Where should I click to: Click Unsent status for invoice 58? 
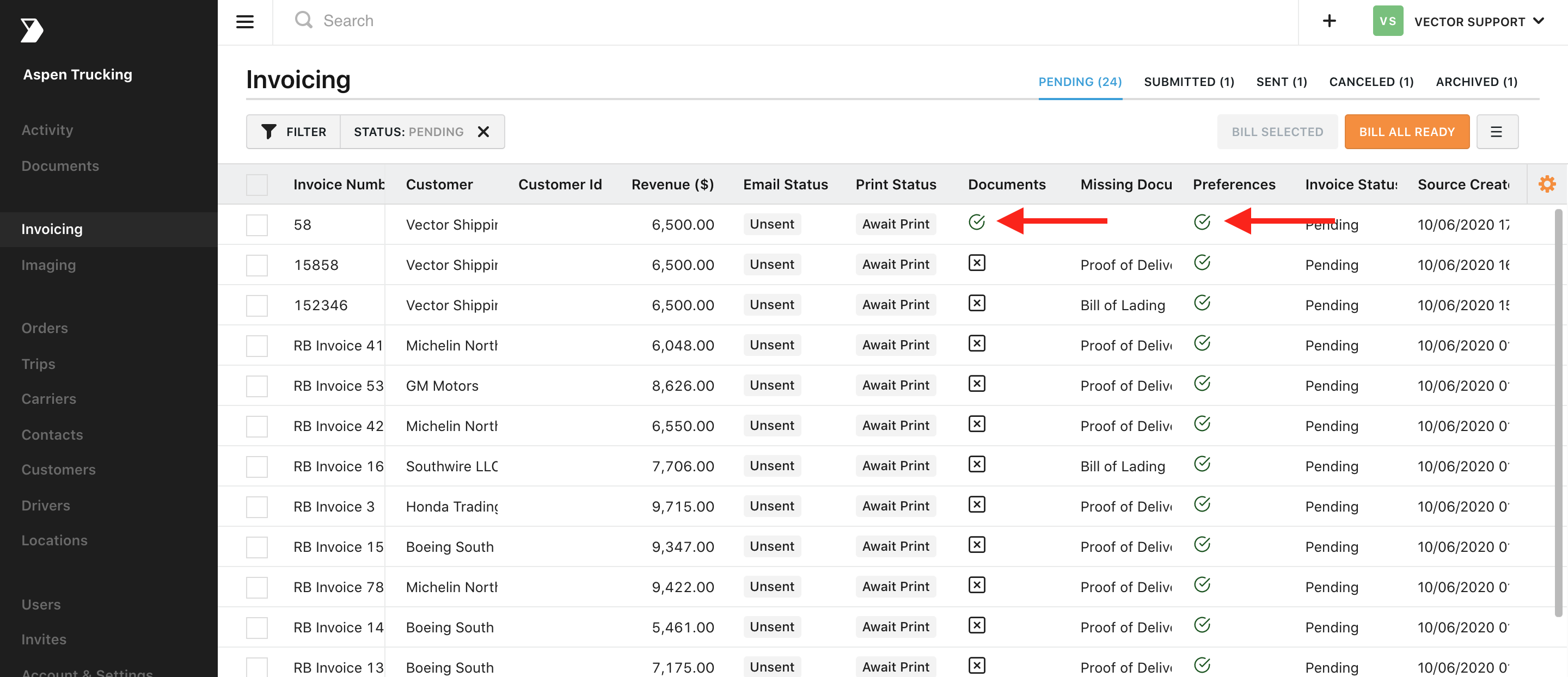point(772,224)
